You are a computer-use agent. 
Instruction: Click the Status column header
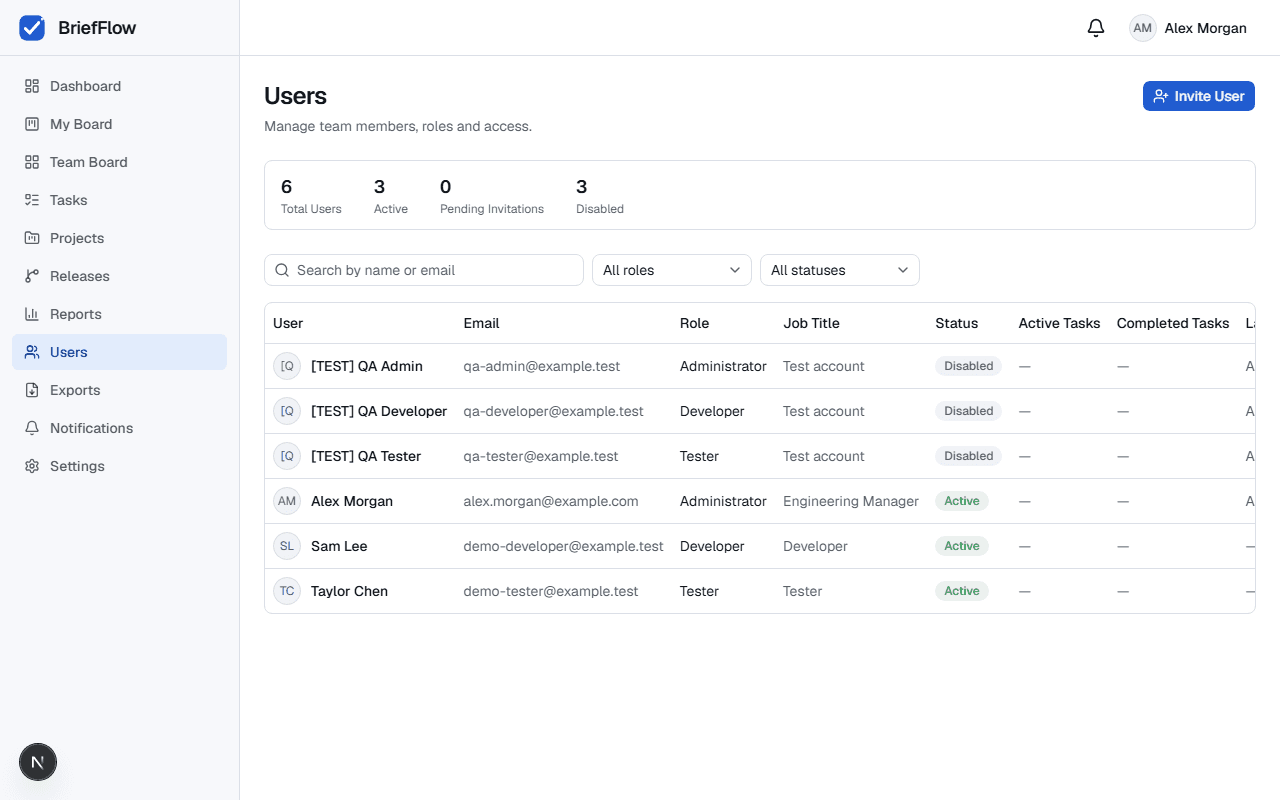point(956,323)
